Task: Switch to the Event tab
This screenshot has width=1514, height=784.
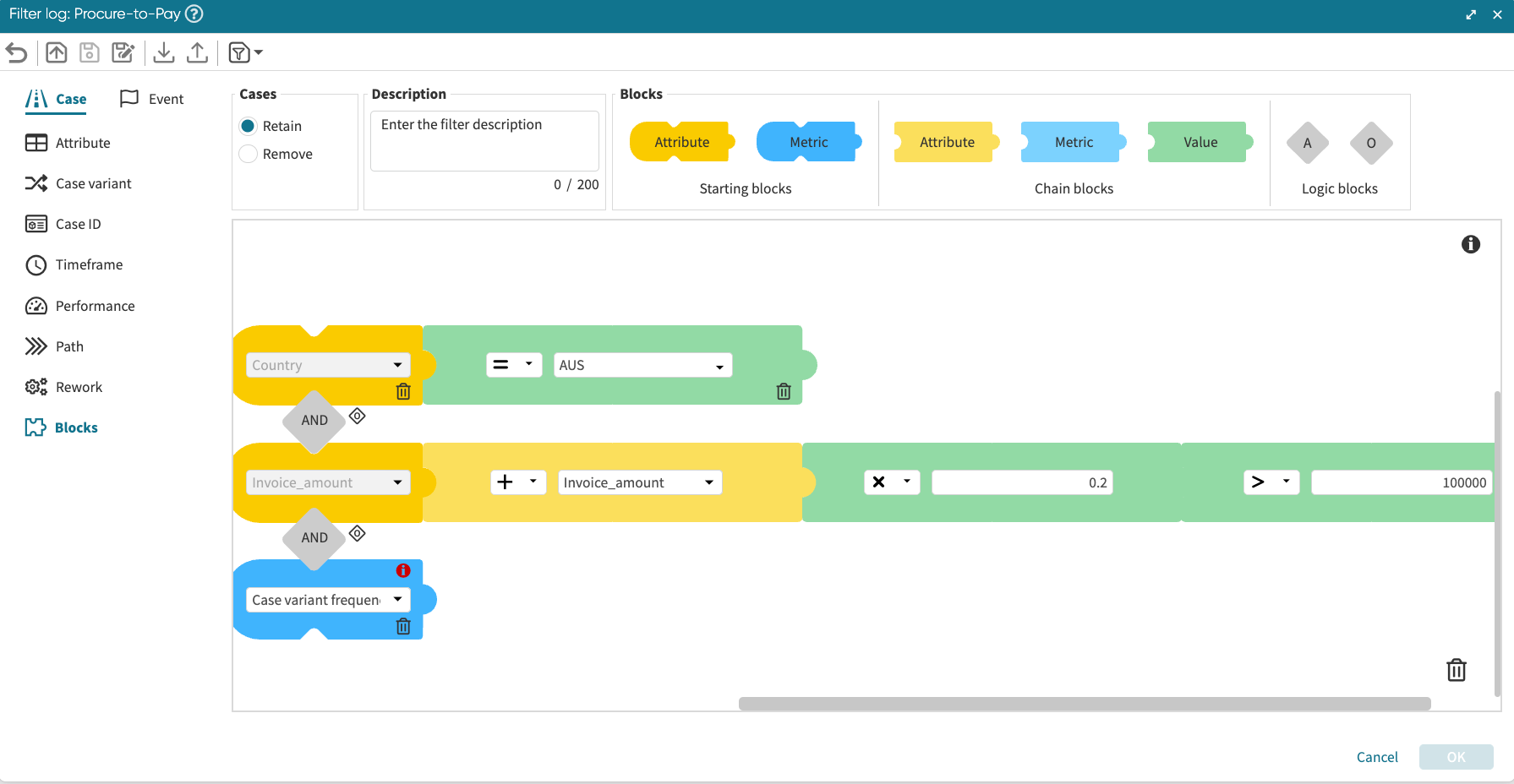Action: (152, 99)
